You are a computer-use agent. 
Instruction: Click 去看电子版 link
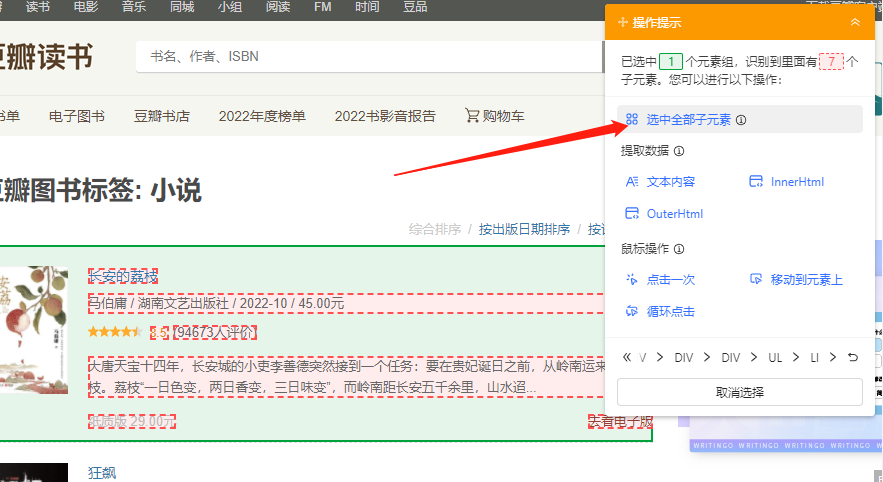click(x=620, y=421)
